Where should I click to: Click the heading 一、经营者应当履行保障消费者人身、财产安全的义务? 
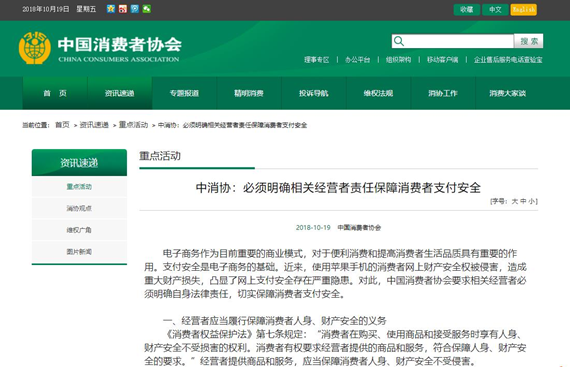[x=274, y=321]
